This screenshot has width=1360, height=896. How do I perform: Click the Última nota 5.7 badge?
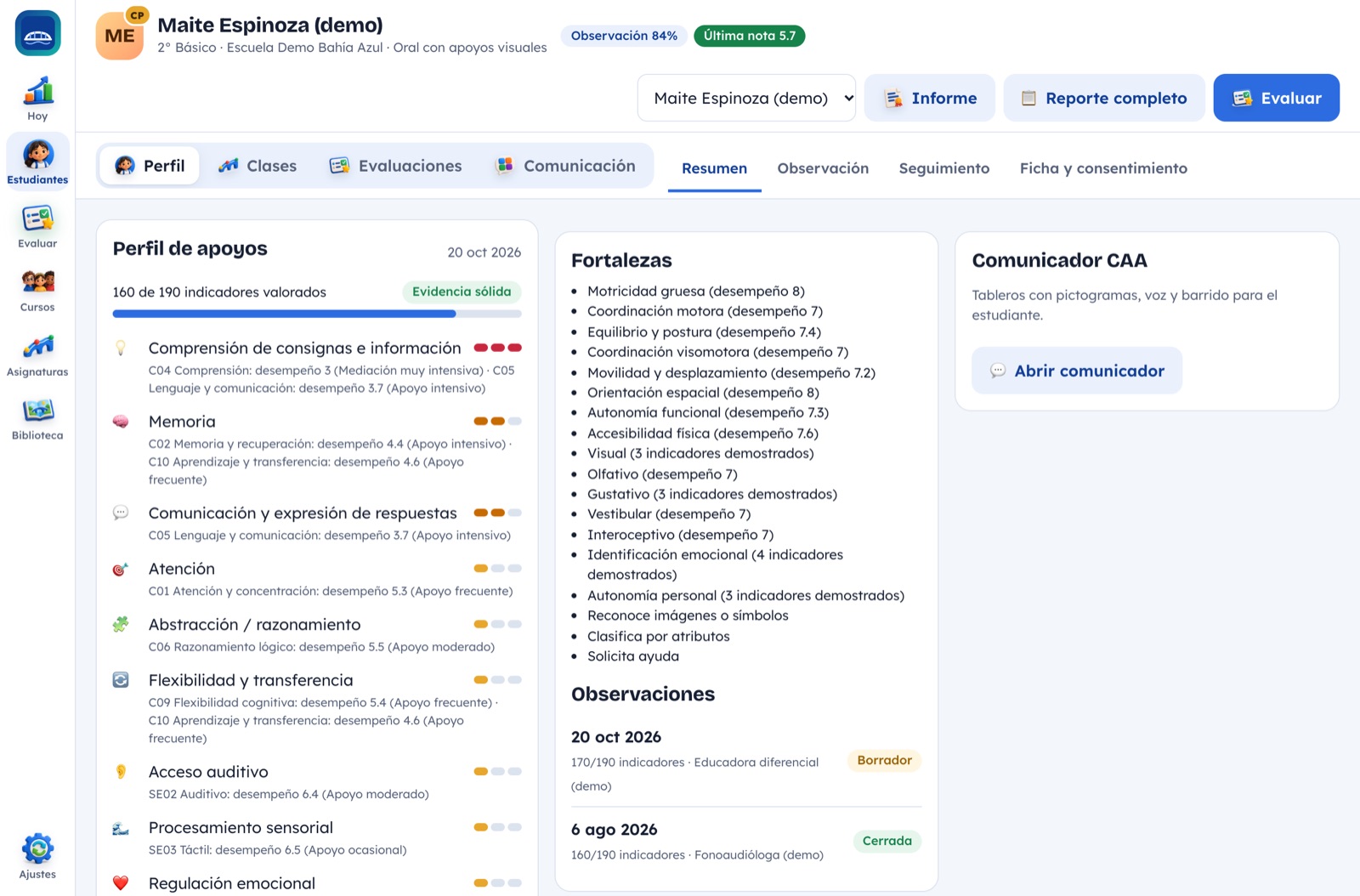[x=750, y=36]
